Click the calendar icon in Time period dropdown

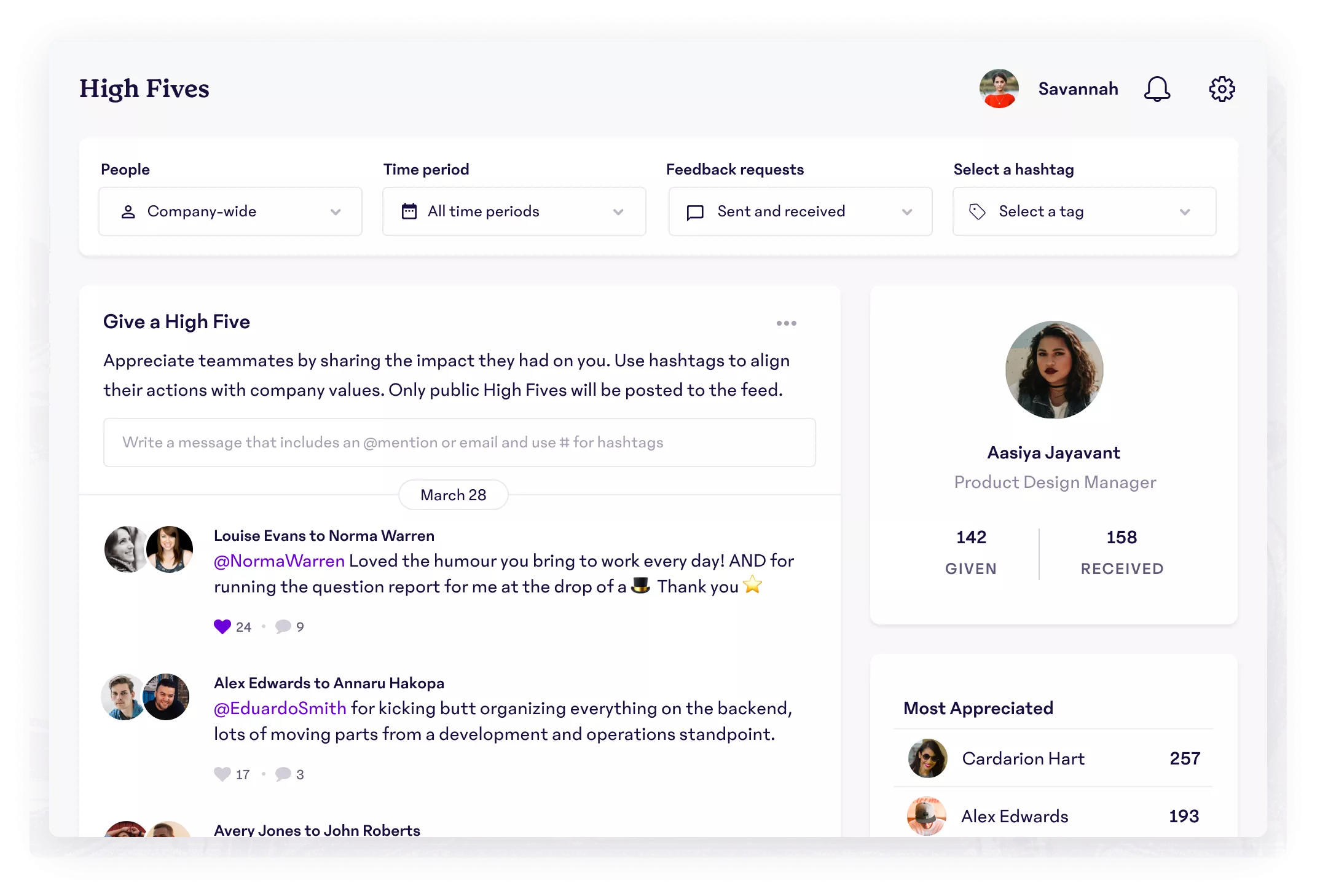[410, 211]
